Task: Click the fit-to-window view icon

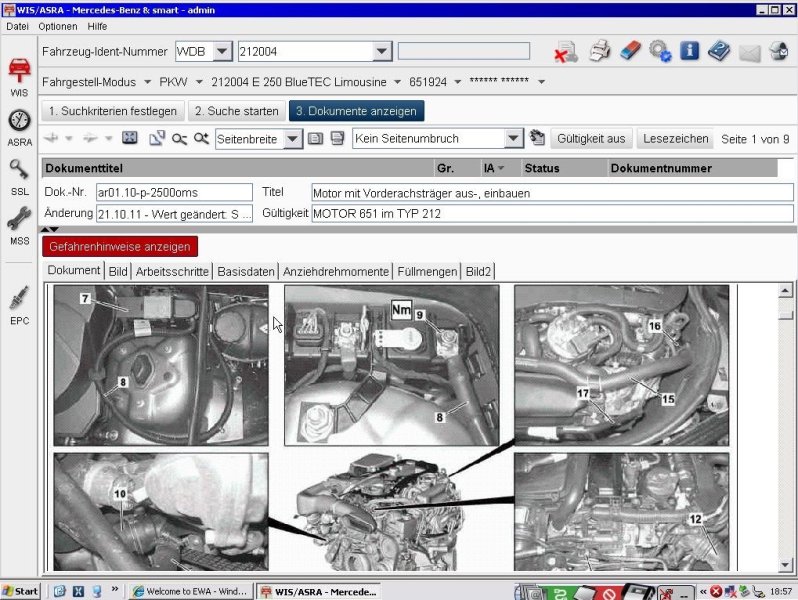Action: (x=130, y=138)
